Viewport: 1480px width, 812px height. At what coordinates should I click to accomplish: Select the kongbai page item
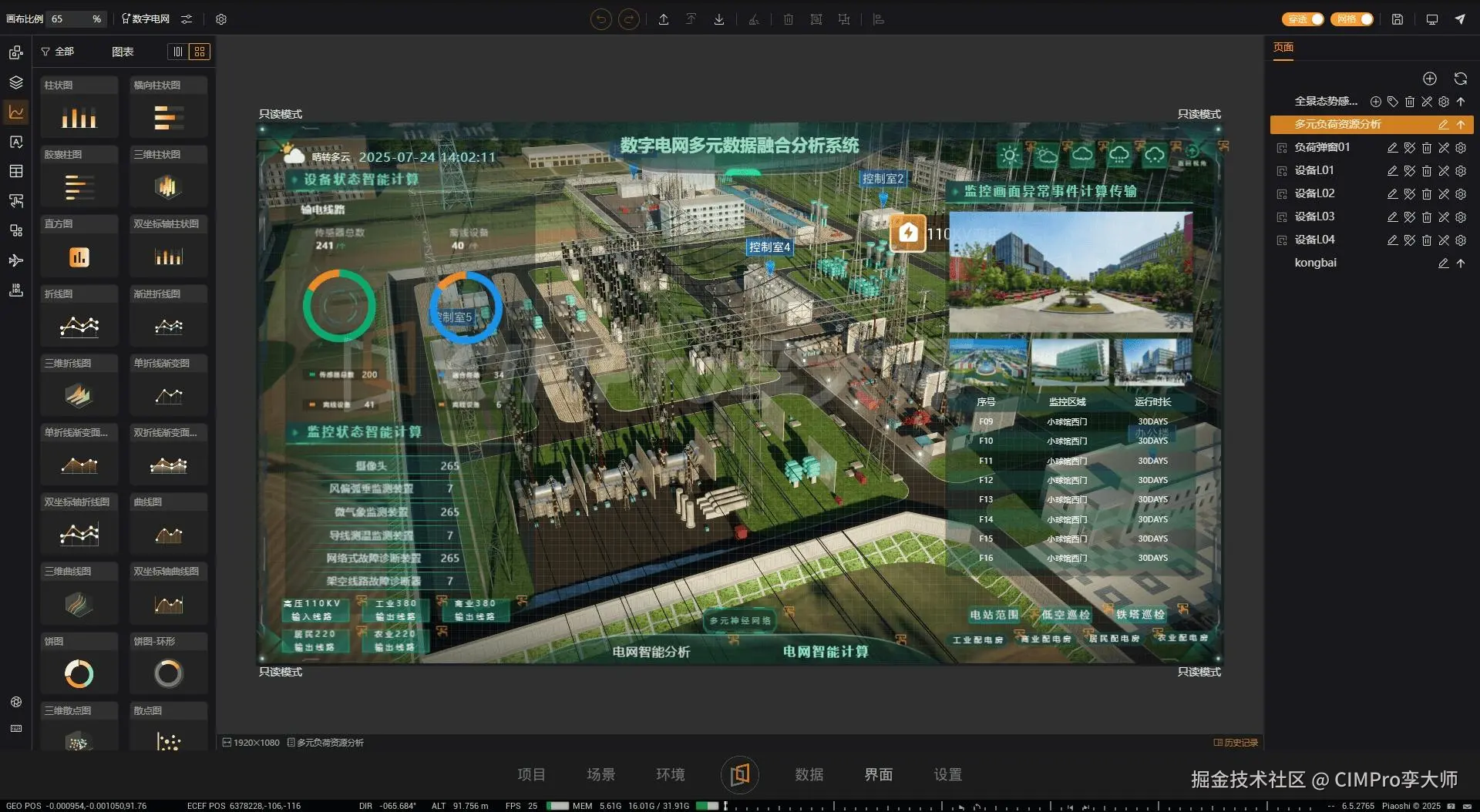click(1315, 263)
